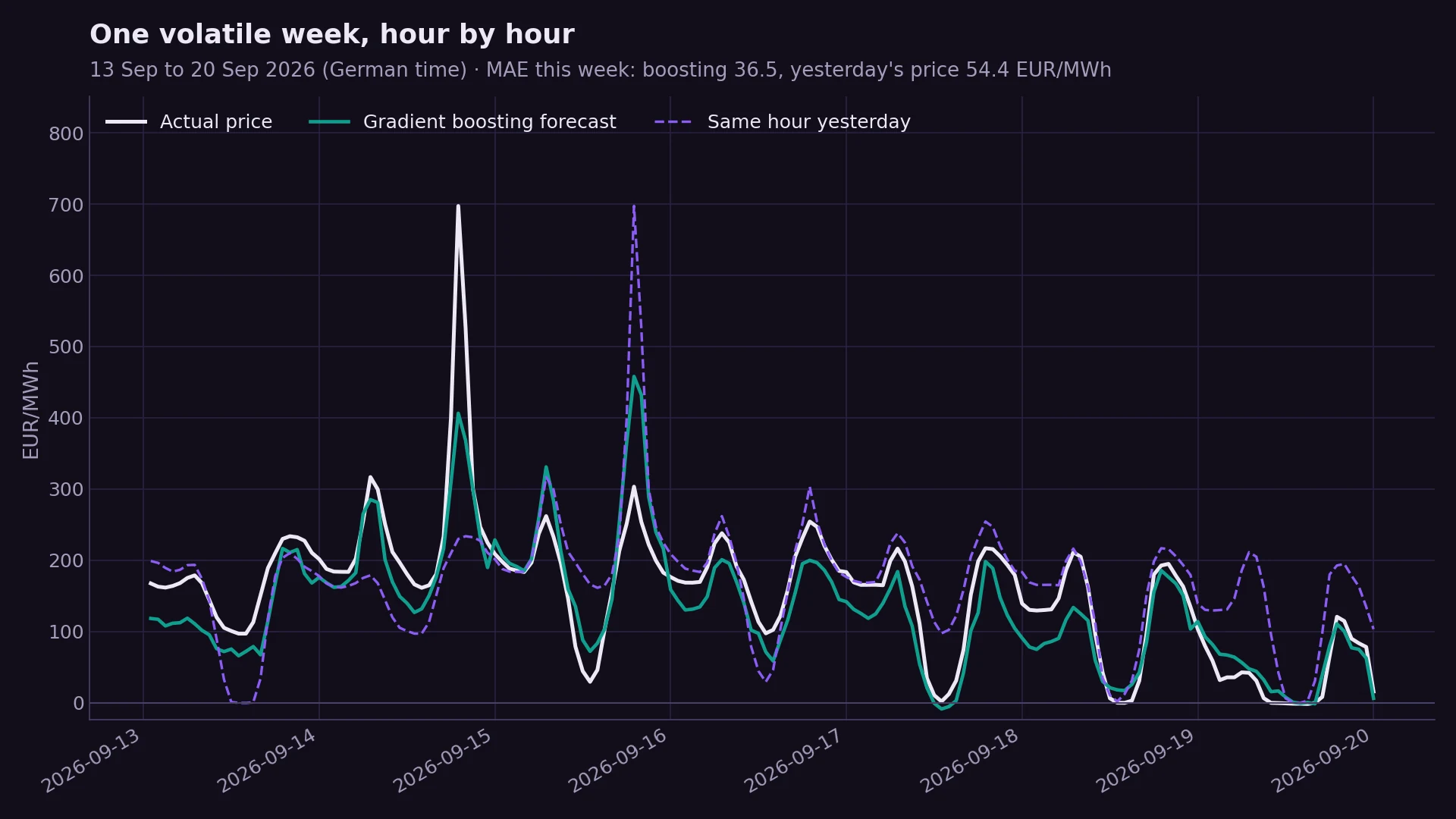Screen dimensions: 1456x819
Task: Click the chart title 'One volatile week, hour by hour'
Action: tap(332, 35)
